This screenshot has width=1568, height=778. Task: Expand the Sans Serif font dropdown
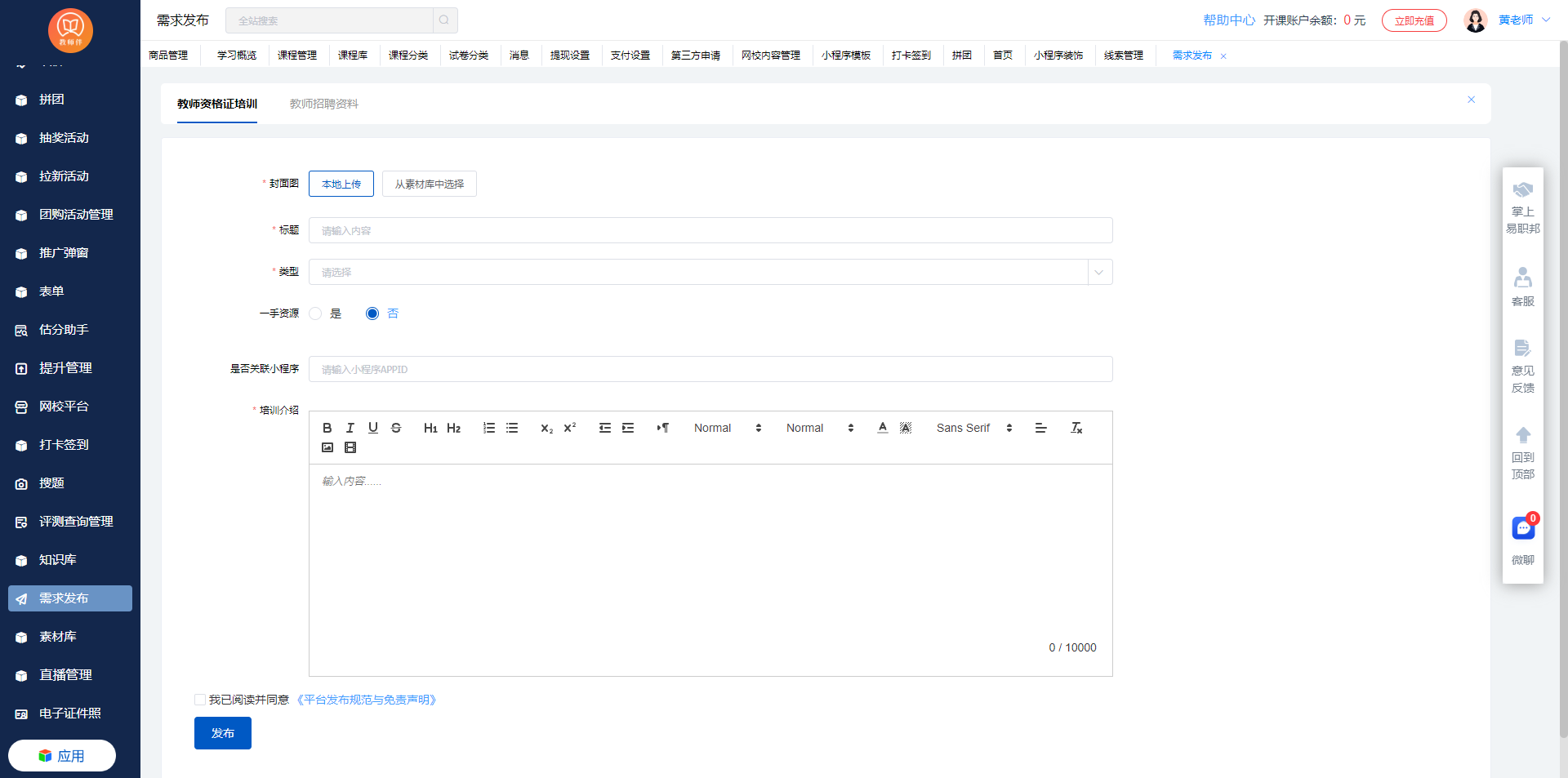point(973,428)
